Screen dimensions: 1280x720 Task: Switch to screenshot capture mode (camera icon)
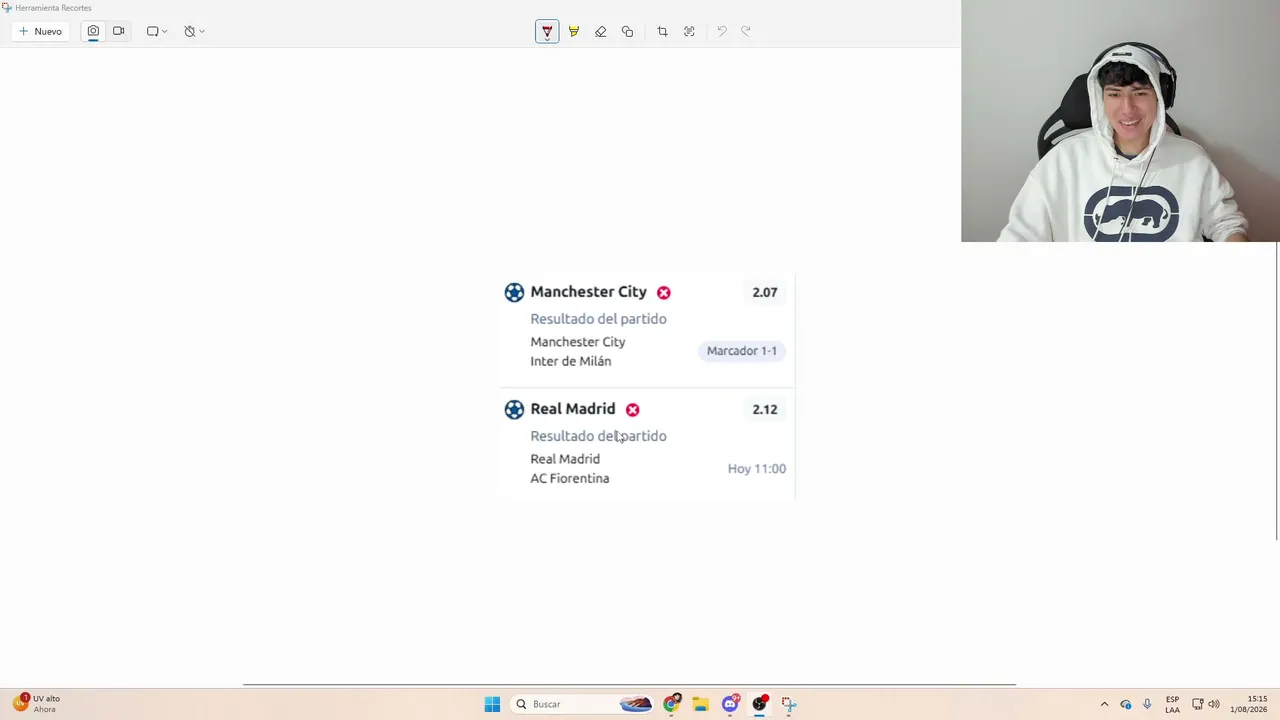[93, 31]
